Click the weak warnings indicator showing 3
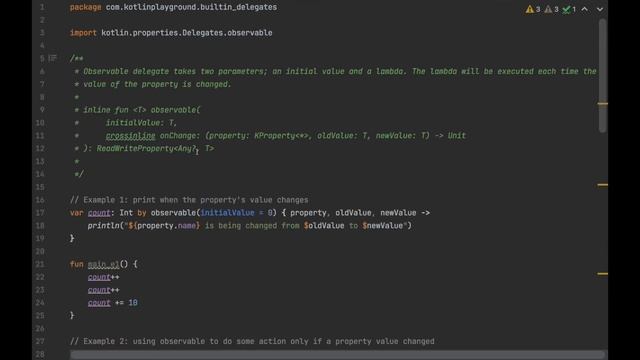The width and height of the screenshot is (640, 360). 551,9
